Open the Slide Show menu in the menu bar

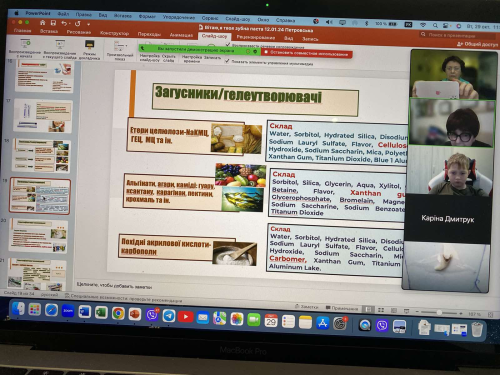(x=237, y=19)
